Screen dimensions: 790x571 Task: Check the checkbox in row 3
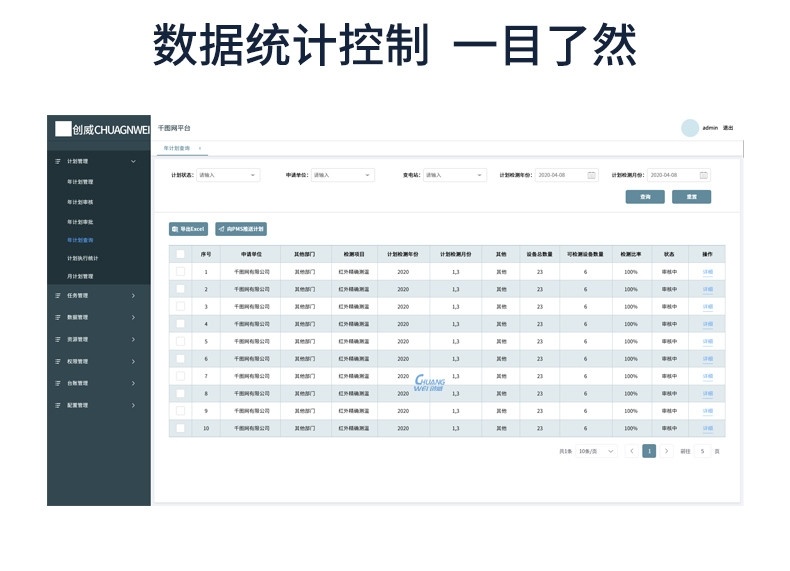point(180,306)
